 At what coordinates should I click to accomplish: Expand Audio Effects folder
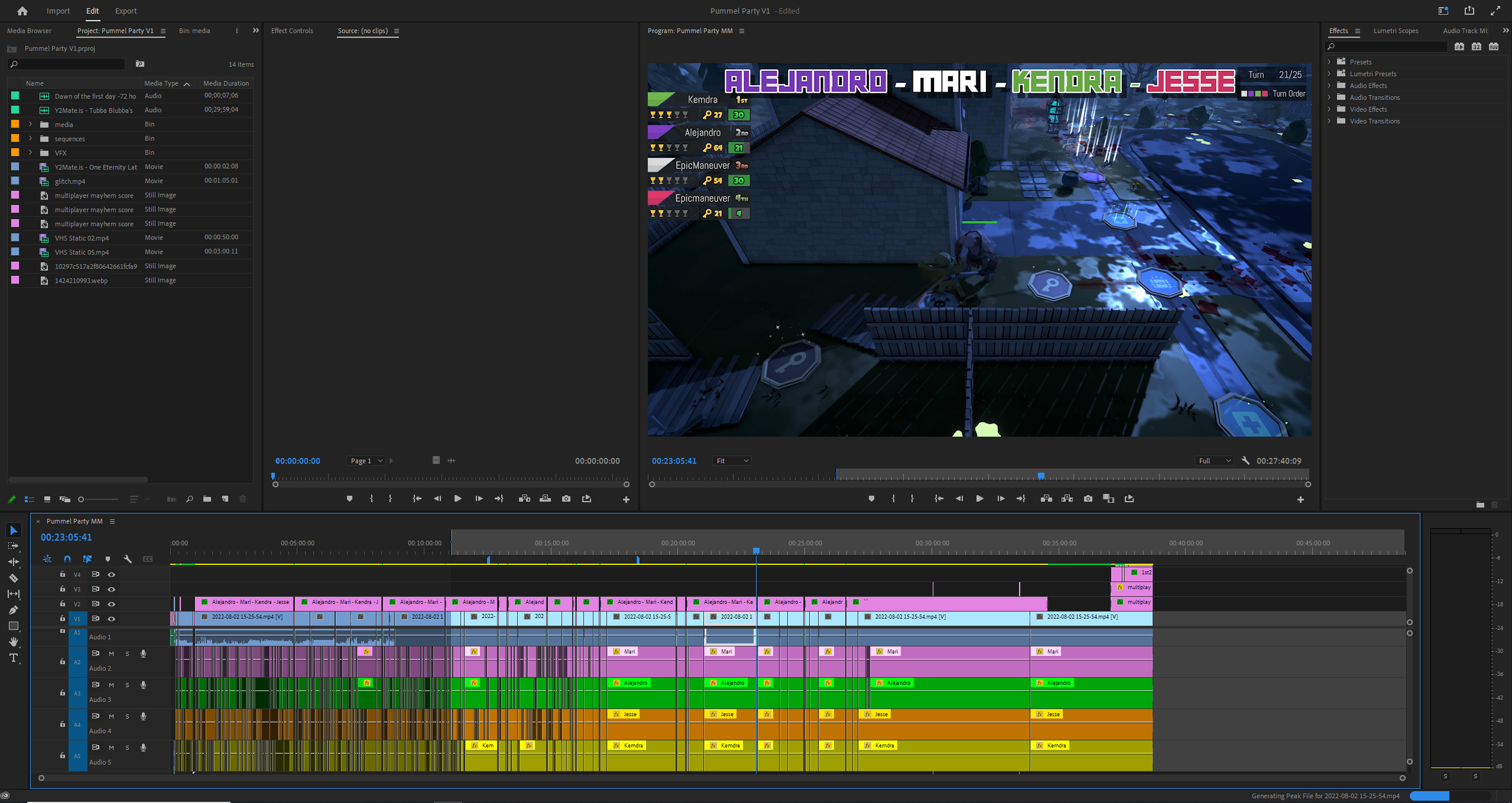tap(1329, 85)
